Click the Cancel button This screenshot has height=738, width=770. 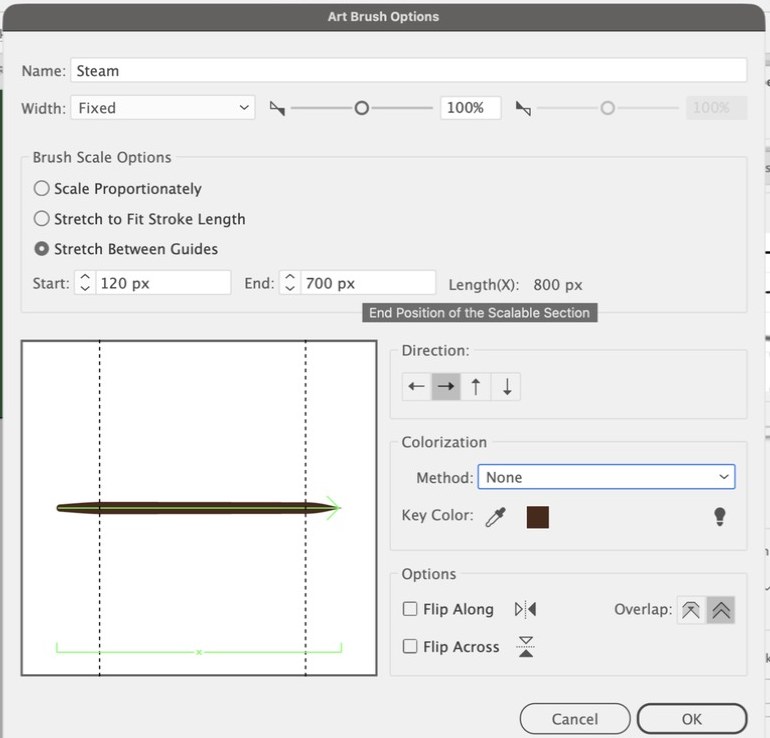[x=575, y=719]
